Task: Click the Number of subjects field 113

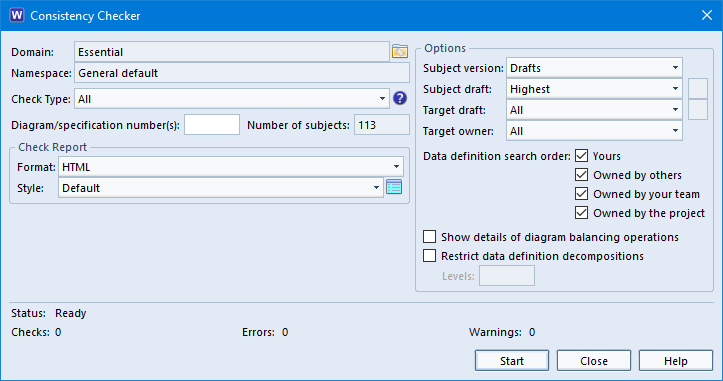Action: click(x=382, y=125)
